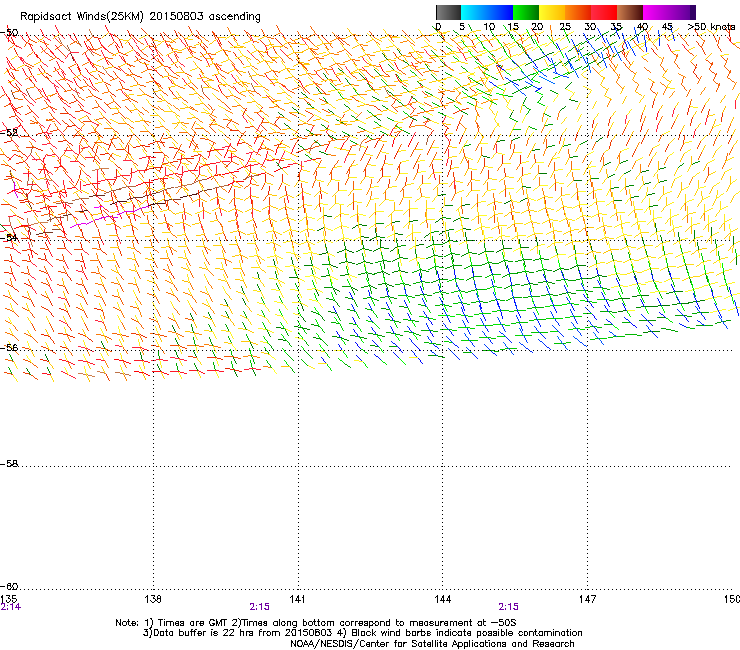
Task: Click the '>50 knots' legend label
Action: 711,27
